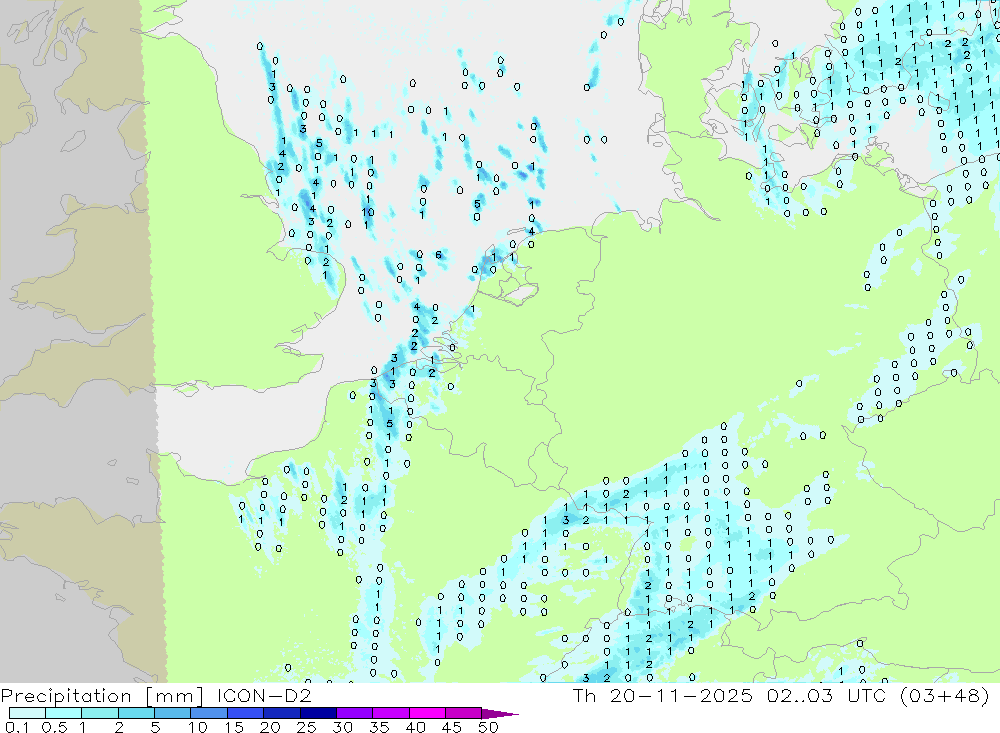Viewport: 1000px width, 733px height.
Task: Click the legend swatch between 20 and 25
Action: [x=282, y=713]
